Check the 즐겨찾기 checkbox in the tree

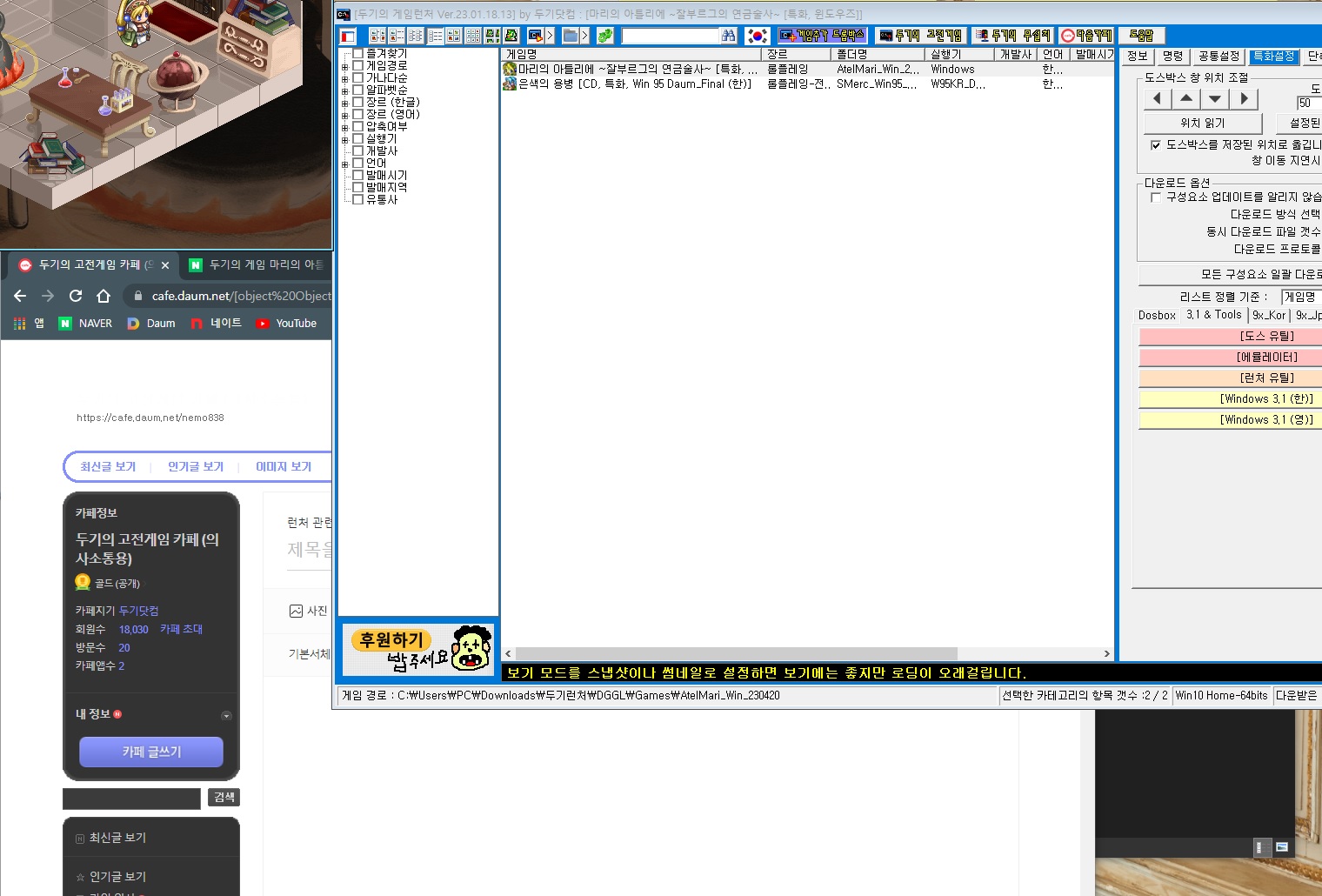pos(357,53)
